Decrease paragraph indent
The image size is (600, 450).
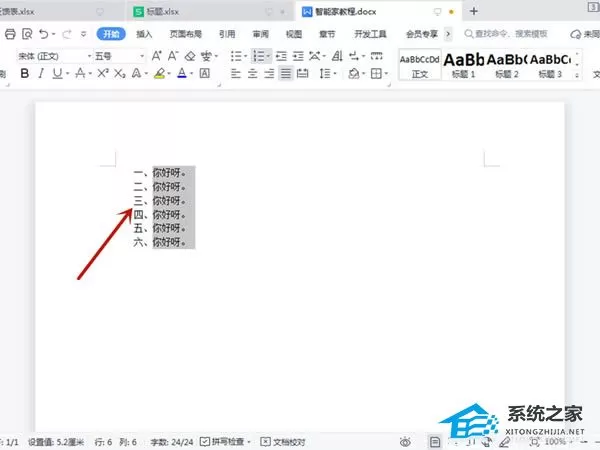[281, 56]
